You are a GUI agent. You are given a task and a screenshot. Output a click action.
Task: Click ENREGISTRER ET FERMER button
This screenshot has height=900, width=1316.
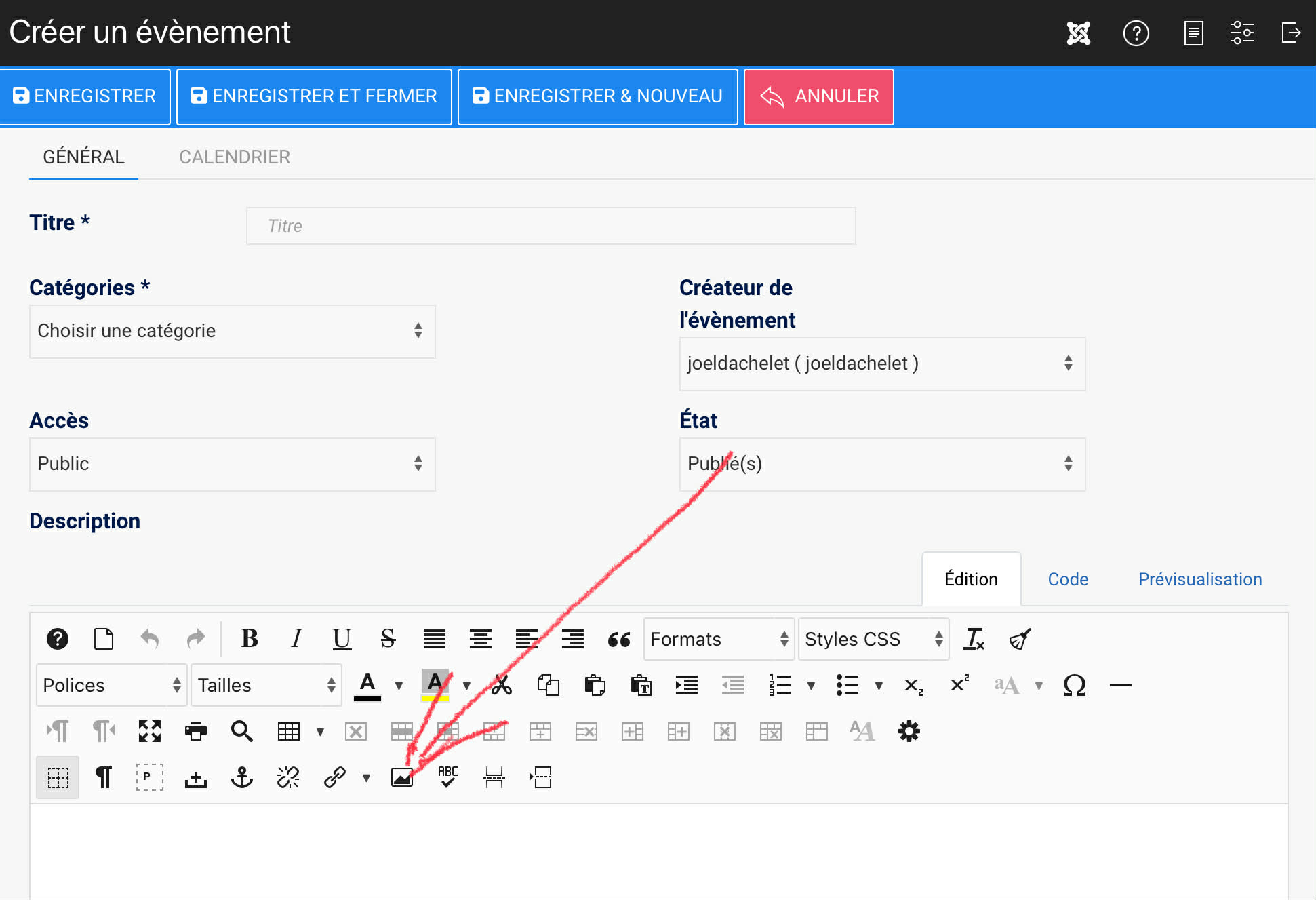314,96
